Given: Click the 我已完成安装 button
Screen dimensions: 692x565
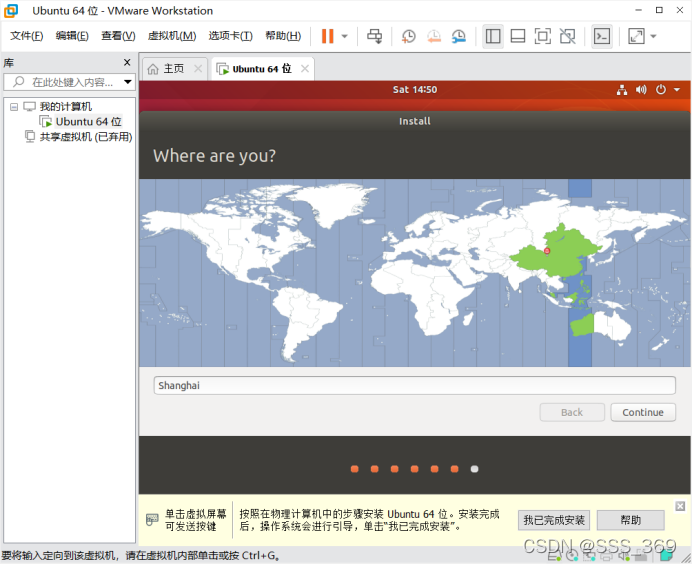Looking at the screenshot, I should tap(554, 520).
